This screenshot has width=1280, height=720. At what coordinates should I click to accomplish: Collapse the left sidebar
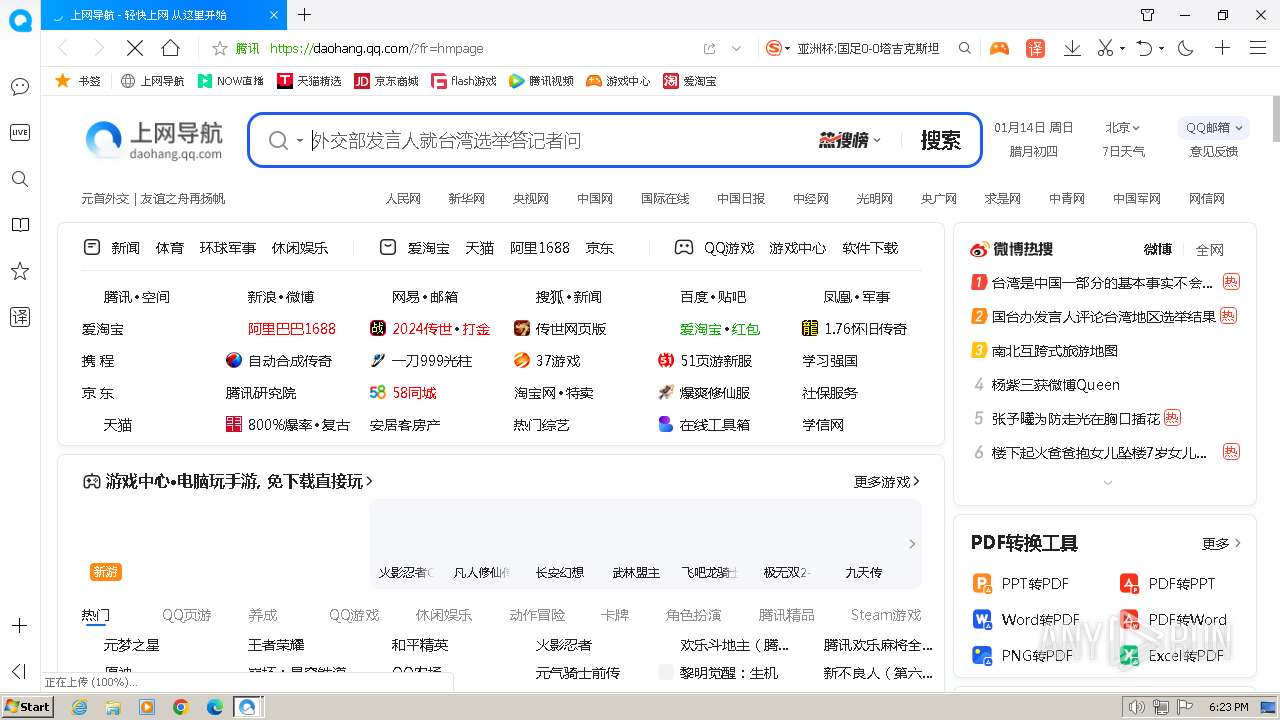coord(19,671)
